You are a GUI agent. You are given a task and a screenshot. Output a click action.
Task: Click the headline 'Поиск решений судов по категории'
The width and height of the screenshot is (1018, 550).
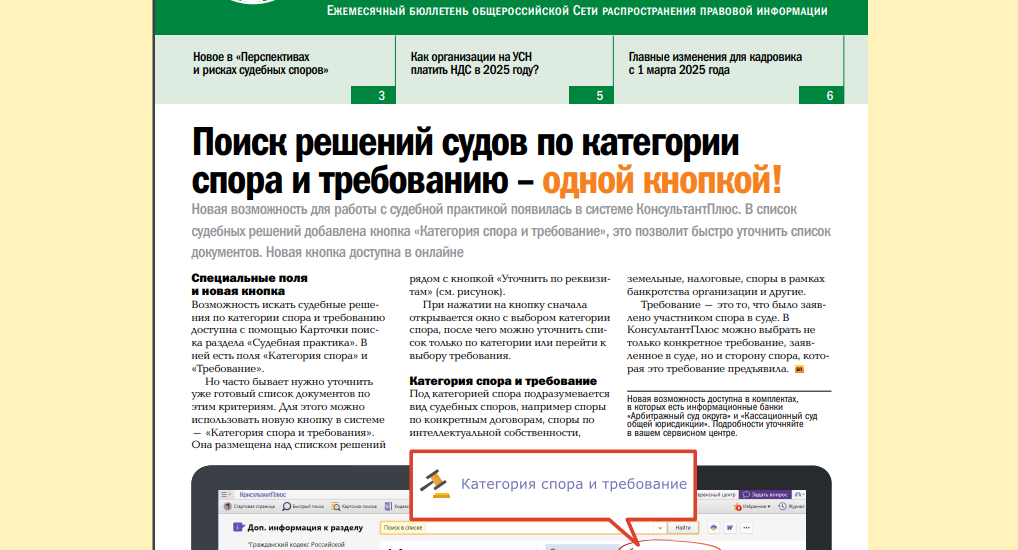tap(466, 142)
